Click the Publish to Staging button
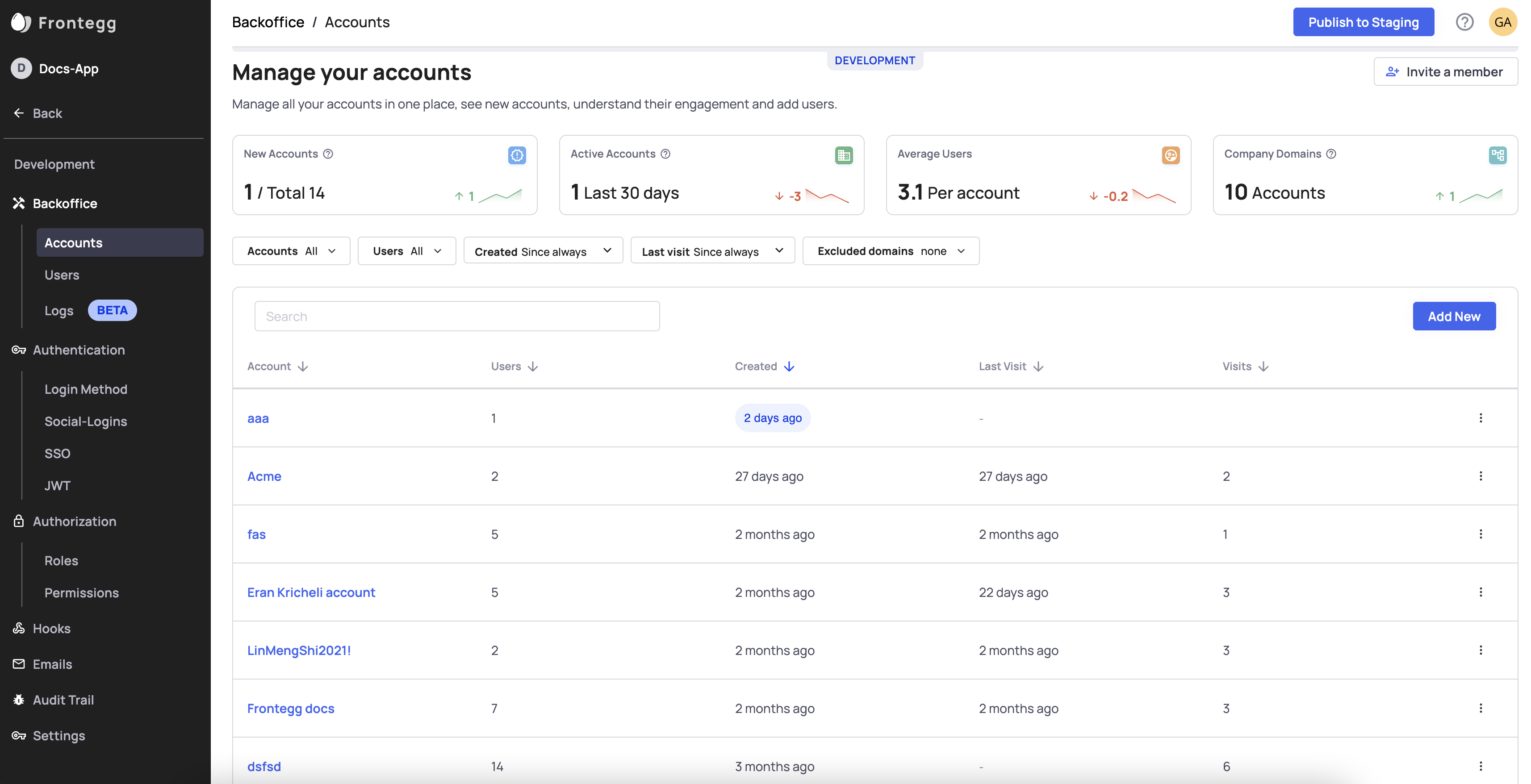Viewport: 1531px width, 784px height. pos(1363,22)
